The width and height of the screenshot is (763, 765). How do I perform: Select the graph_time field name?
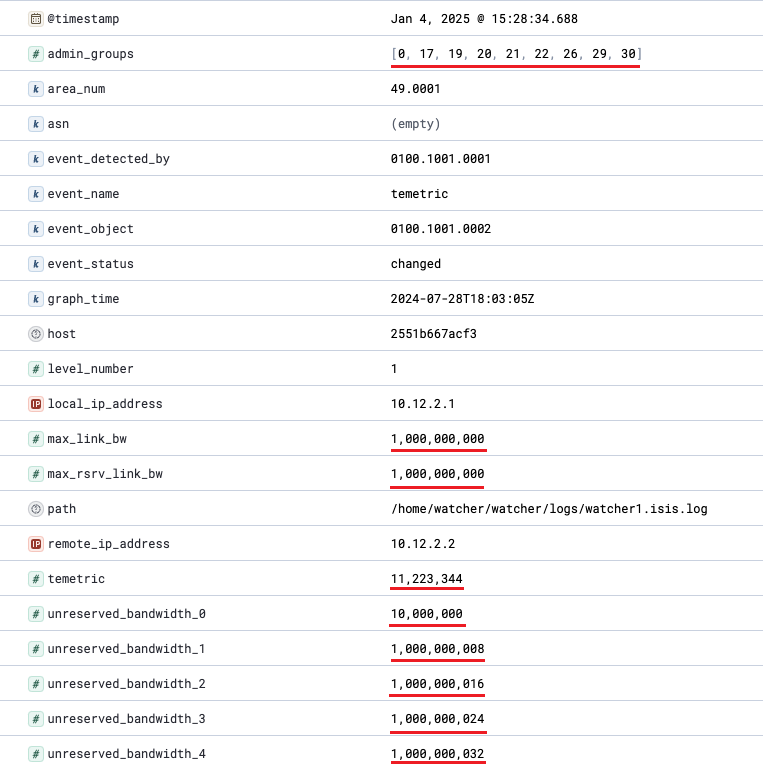coord(83,299)
